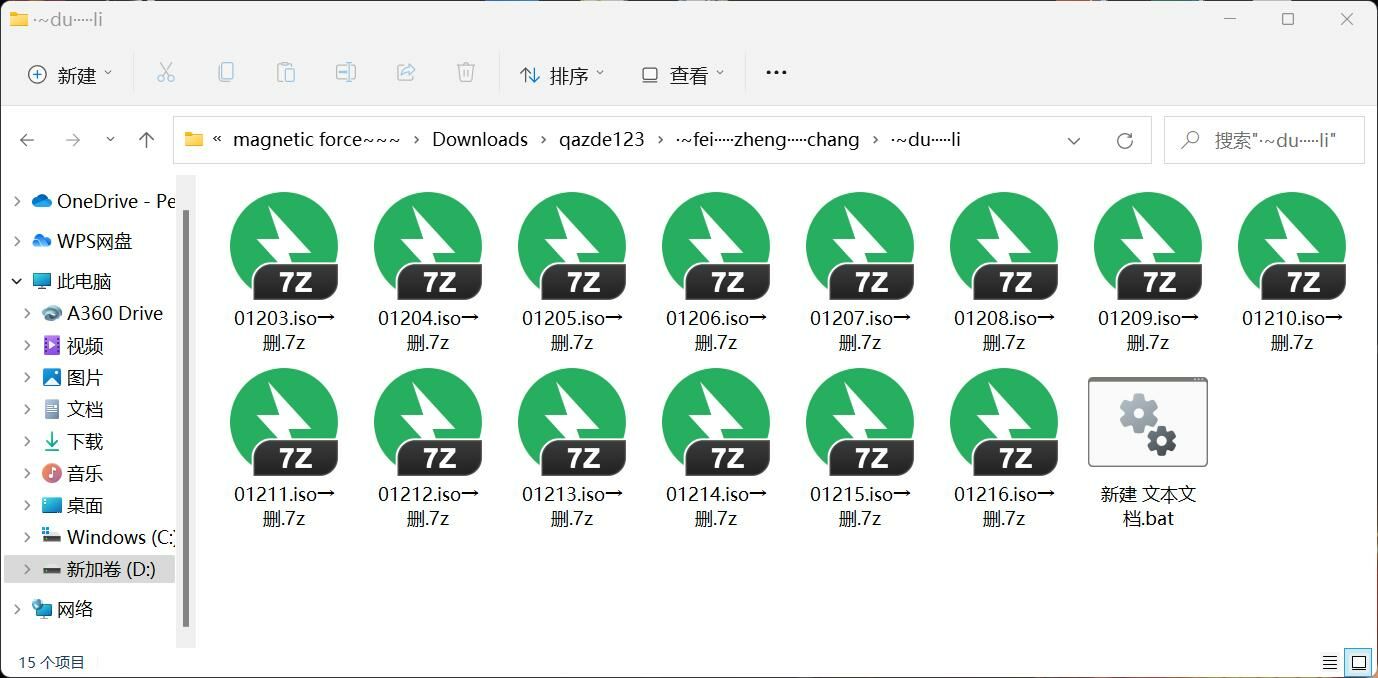This screenshot has height=678, width=1378.
Task: Collapse the 此电脑 tree node
Action: 17,281
